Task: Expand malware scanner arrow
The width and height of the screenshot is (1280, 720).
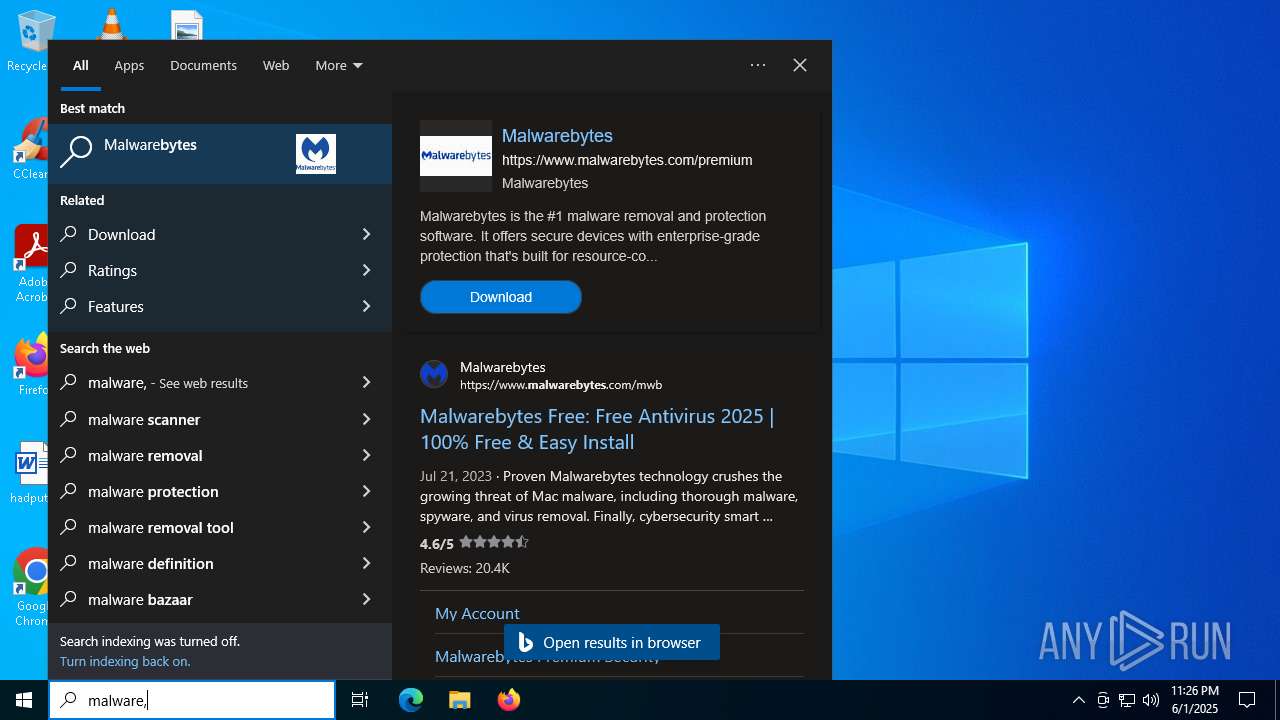Action: [x=366, y=419]
